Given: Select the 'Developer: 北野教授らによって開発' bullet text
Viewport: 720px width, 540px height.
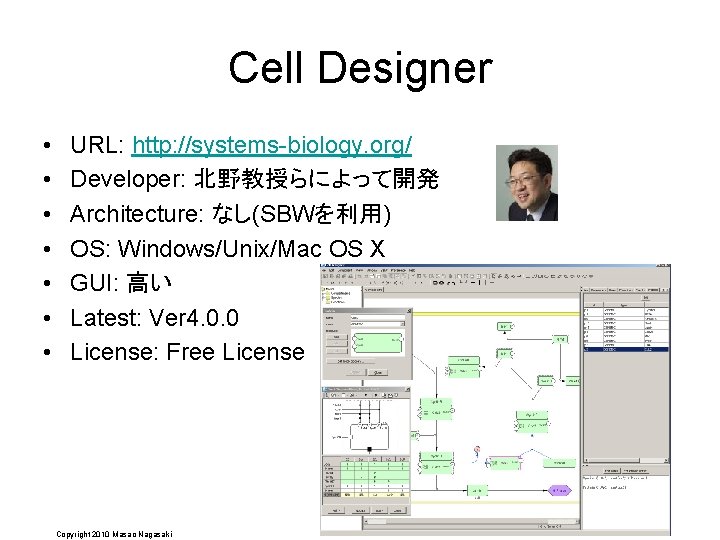Looking at the screenshot, I should (254, 179).
